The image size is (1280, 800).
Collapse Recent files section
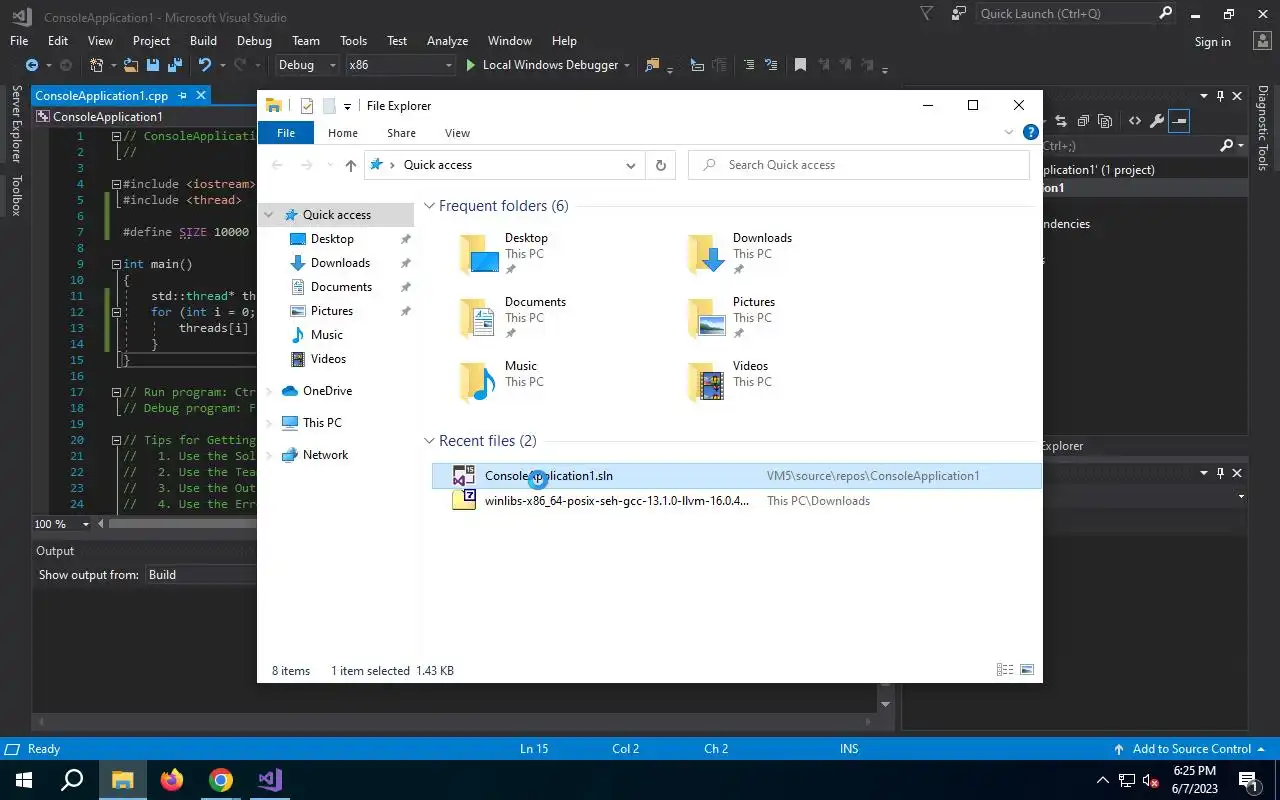[429, 441]
